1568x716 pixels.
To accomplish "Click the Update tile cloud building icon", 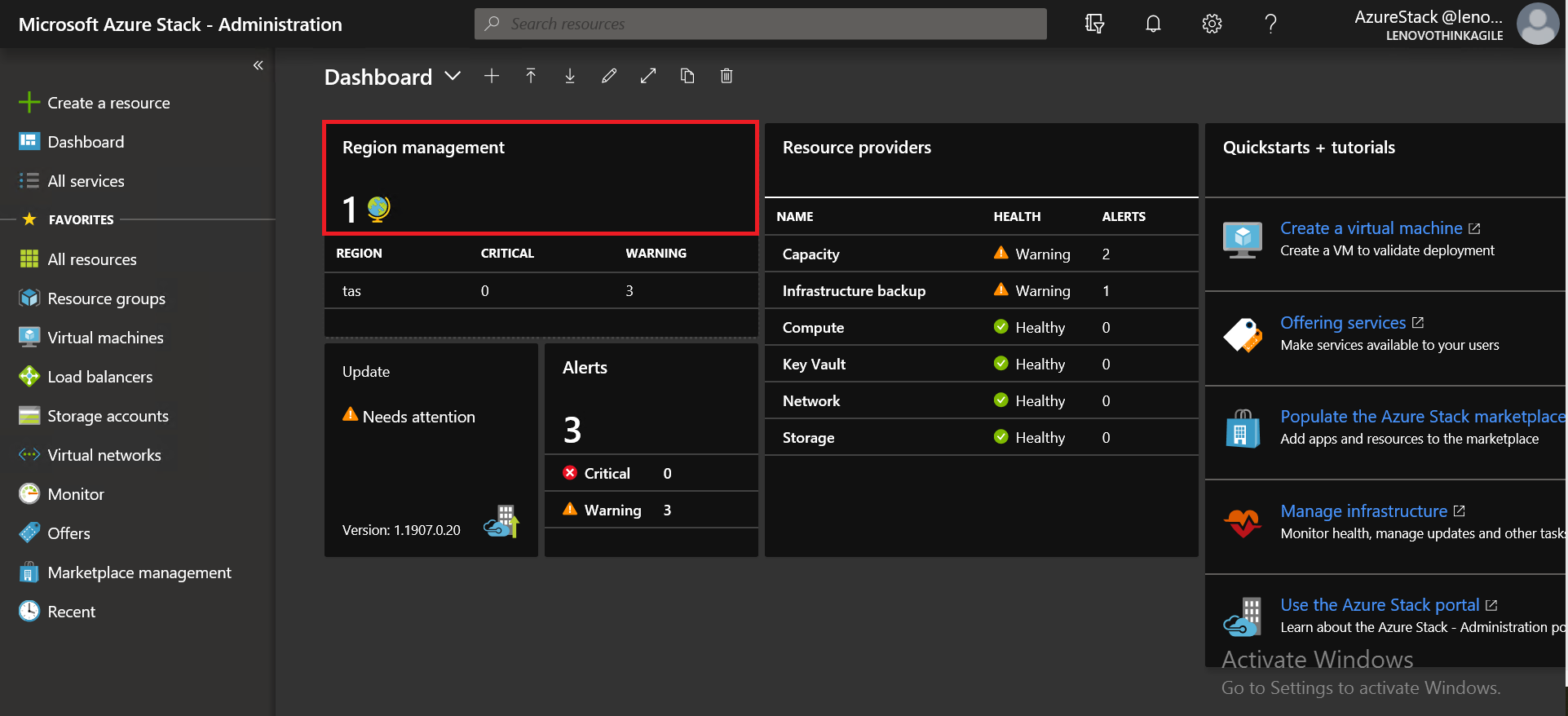I will 501,522.
